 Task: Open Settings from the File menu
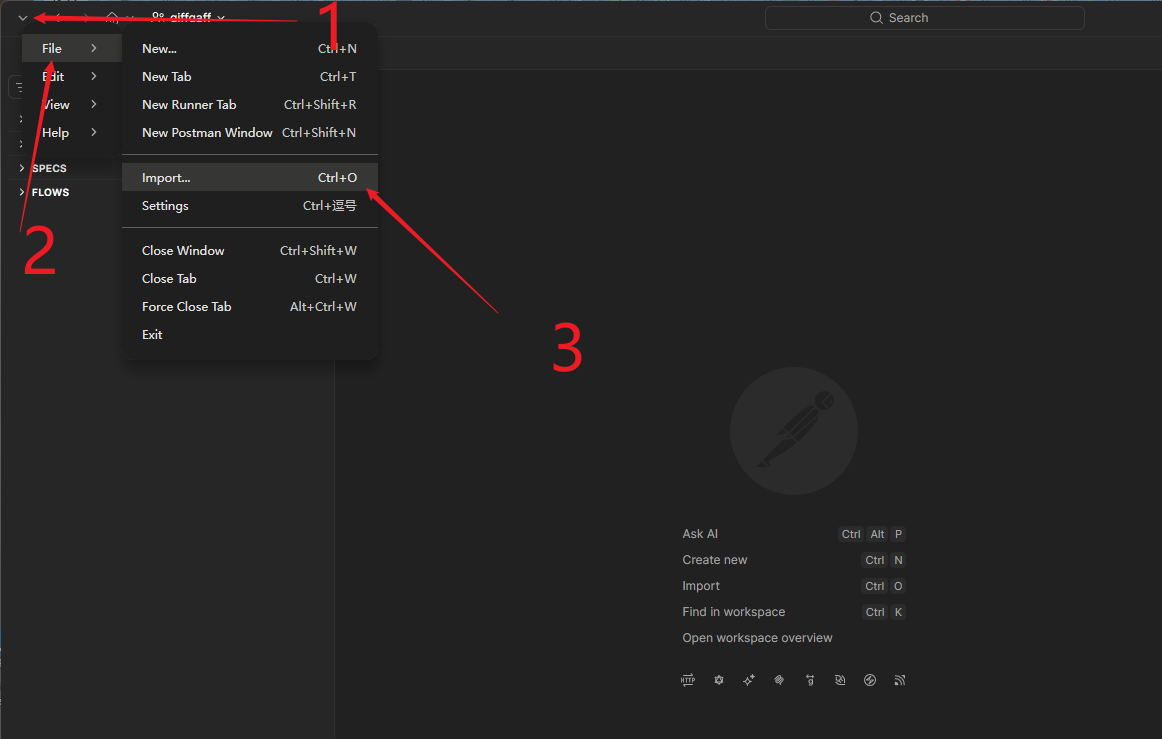click(x=250, y=206)
